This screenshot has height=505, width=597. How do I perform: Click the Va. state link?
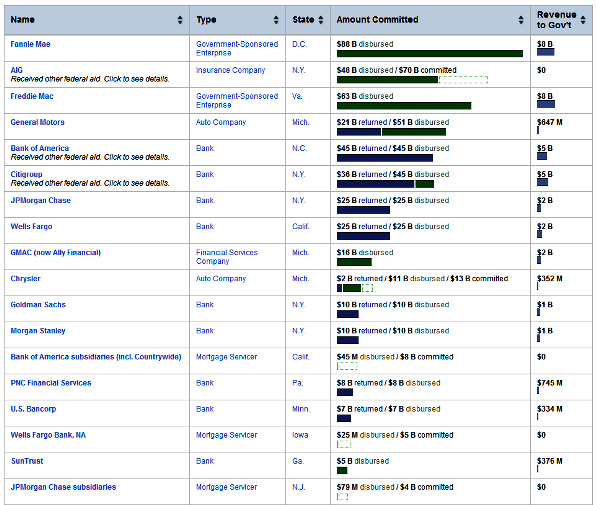pyautogui.click(x=297, y=96)
